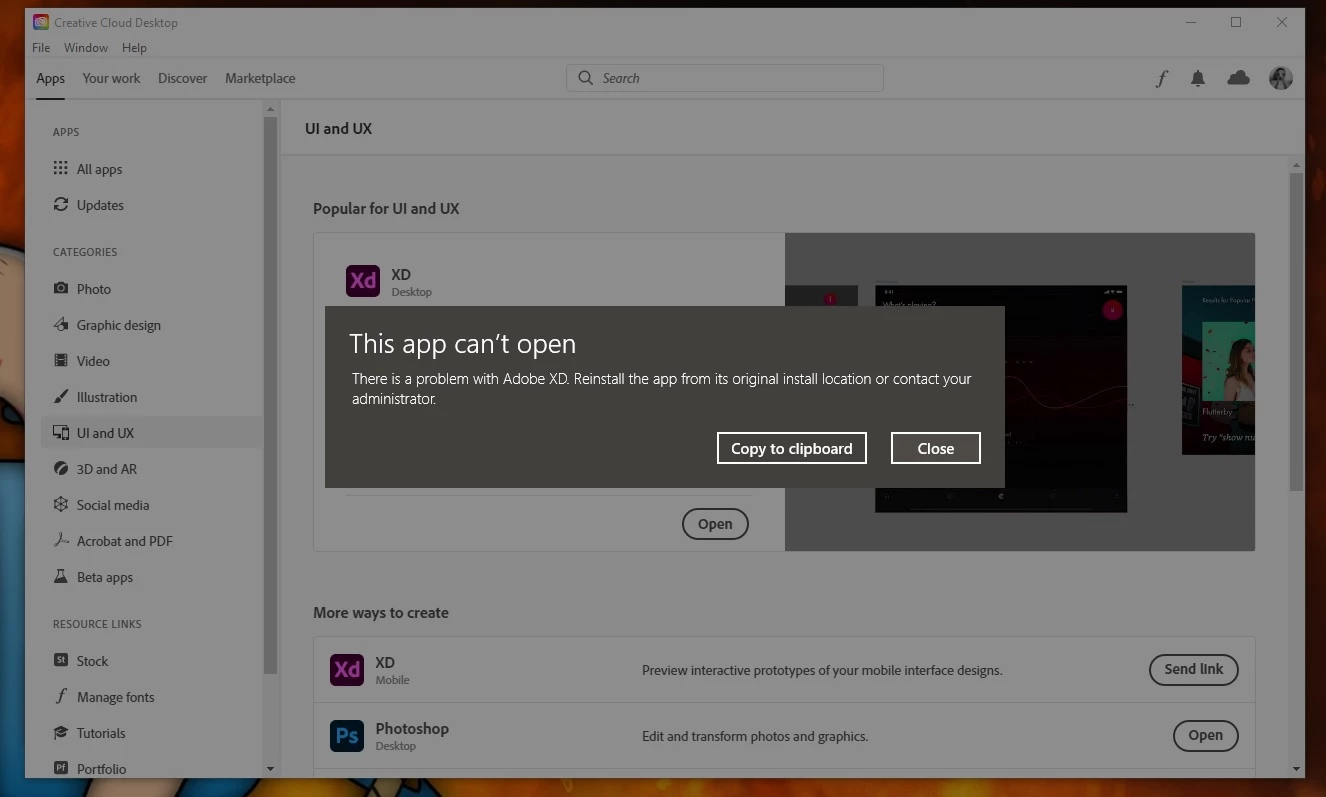Viewport: 1326px width, 797px height.
Task: Click 'Popular for UI and UX' heading
Action: pos(386,209)
